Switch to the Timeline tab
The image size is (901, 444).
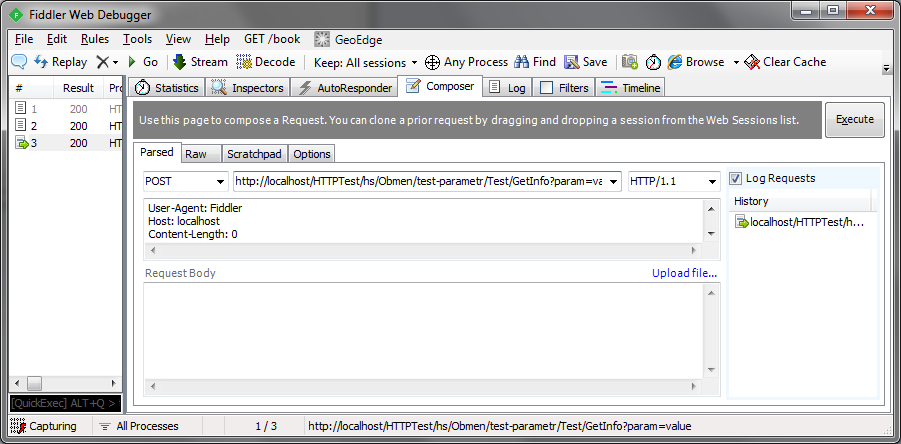click(x=631, y=88)
